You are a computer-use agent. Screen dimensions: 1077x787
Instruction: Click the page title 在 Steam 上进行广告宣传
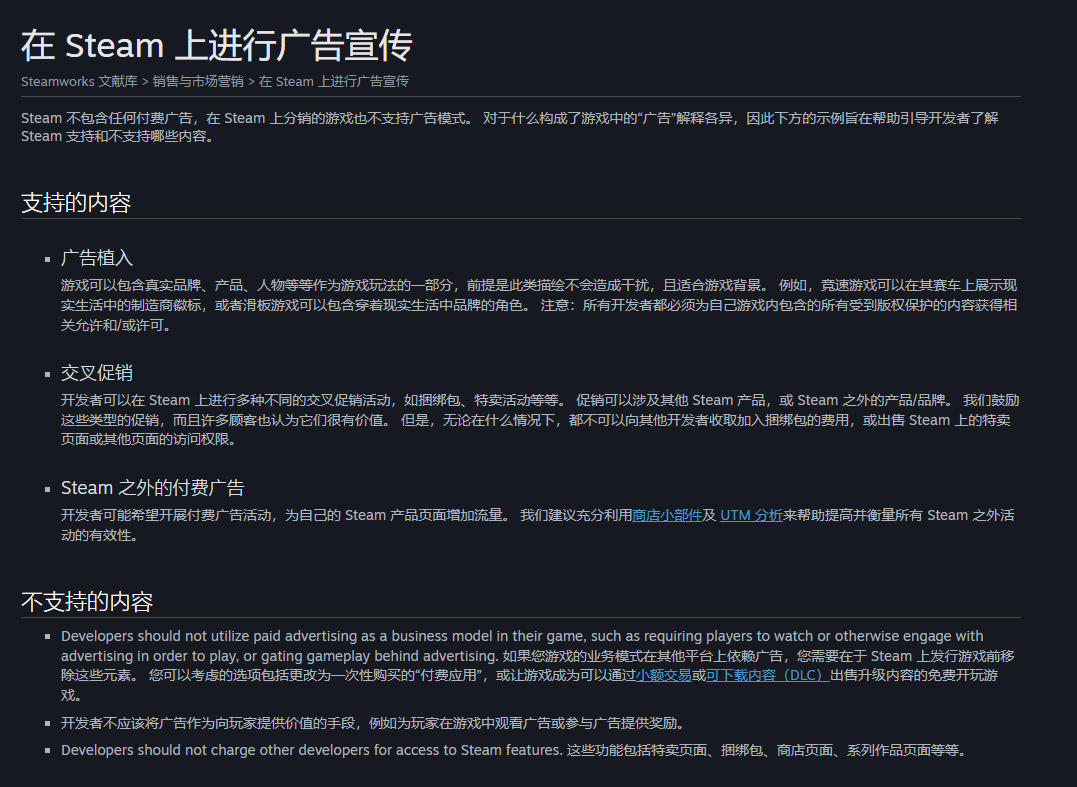coord(216,45)
